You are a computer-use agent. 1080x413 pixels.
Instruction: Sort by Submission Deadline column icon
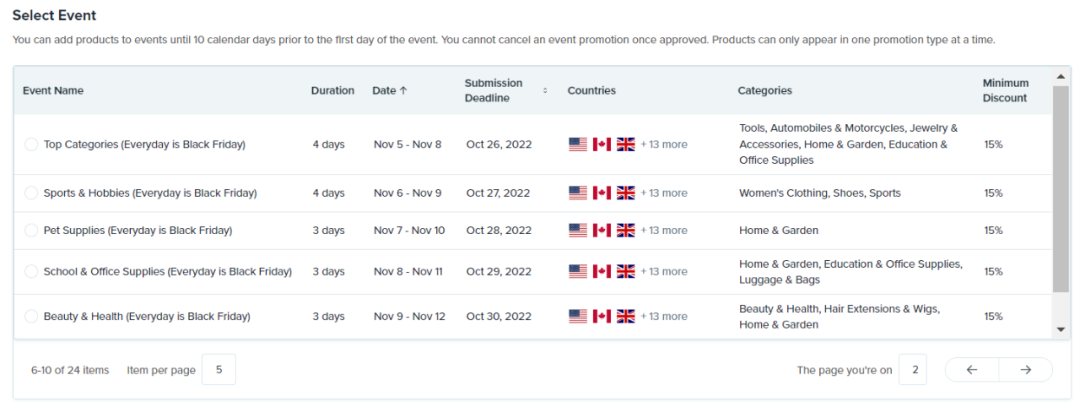[545, 91]
